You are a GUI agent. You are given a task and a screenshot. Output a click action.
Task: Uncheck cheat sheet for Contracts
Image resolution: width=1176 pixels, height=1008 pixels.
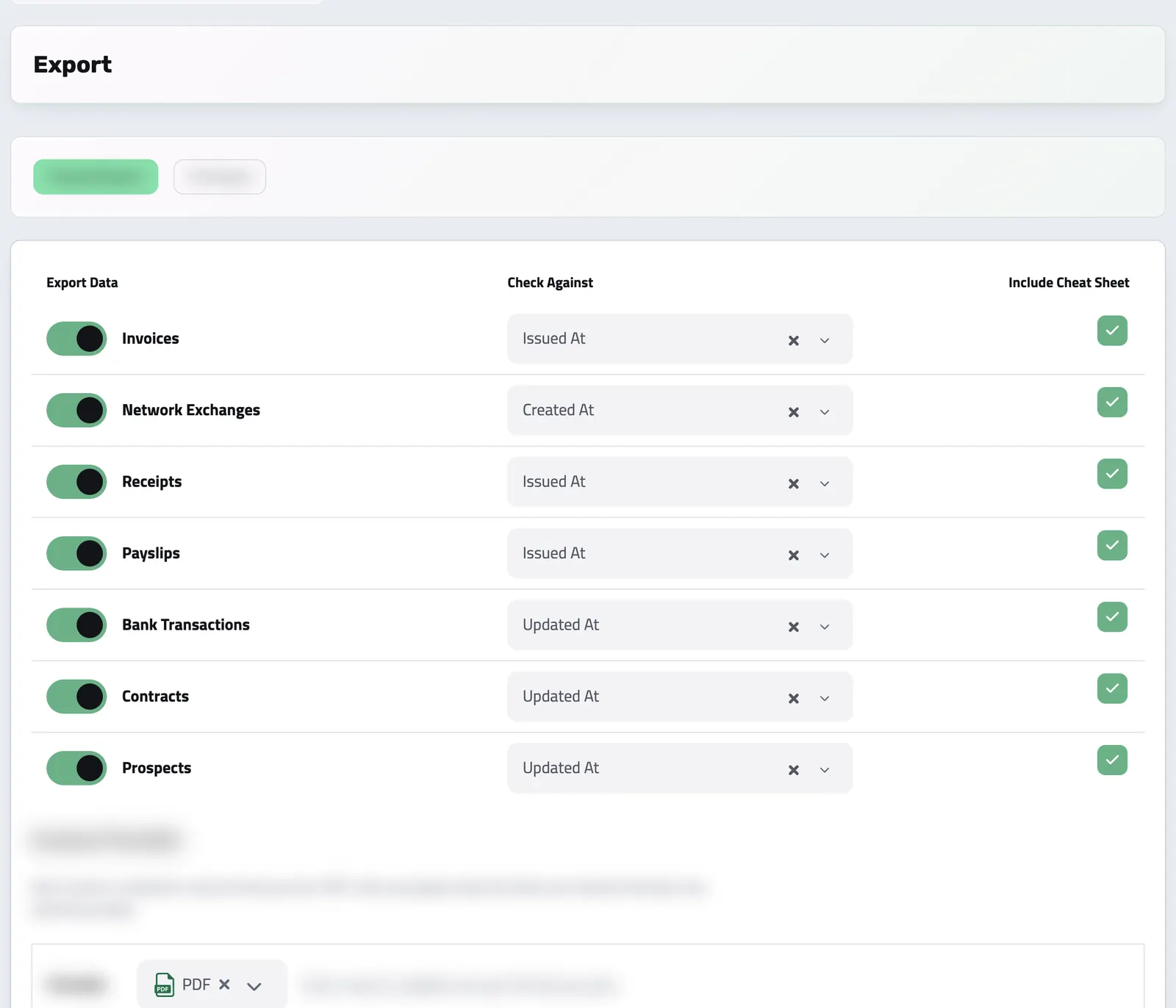click(x=1112, y=688)
